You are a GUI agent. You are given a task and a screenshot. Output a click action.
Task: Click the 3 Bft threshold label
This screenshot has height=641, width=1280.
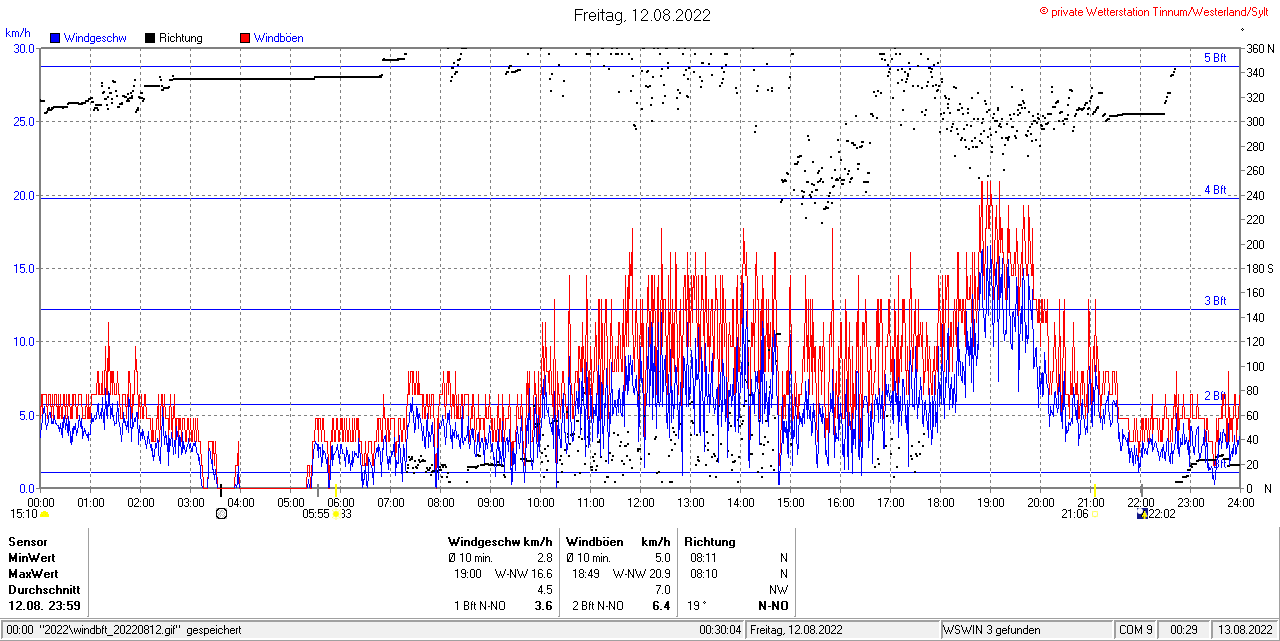pos(1215,300)
